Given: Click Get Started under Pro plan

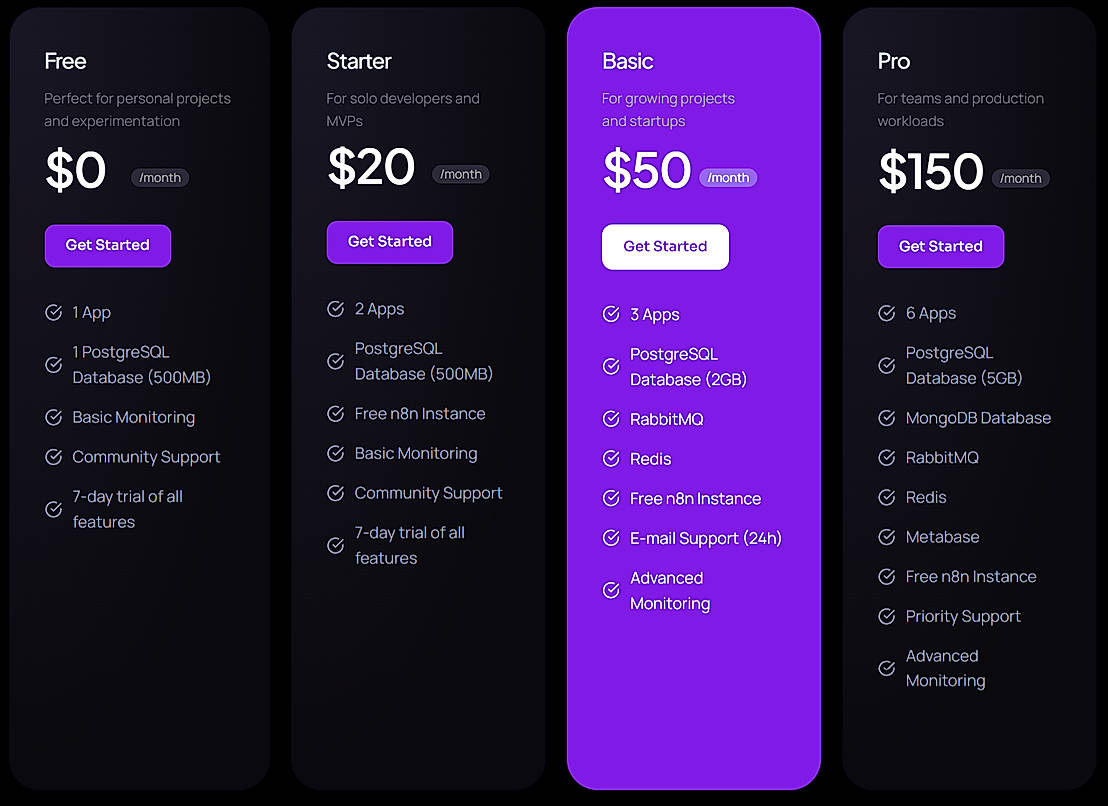Looking at the screenshot, I should (x=941, y=247).
